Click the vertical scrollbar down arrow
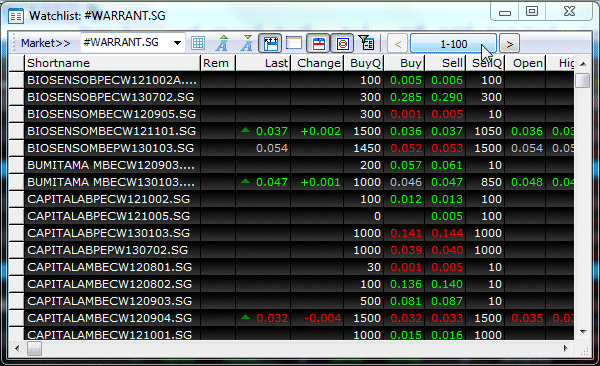 [583, 332]
